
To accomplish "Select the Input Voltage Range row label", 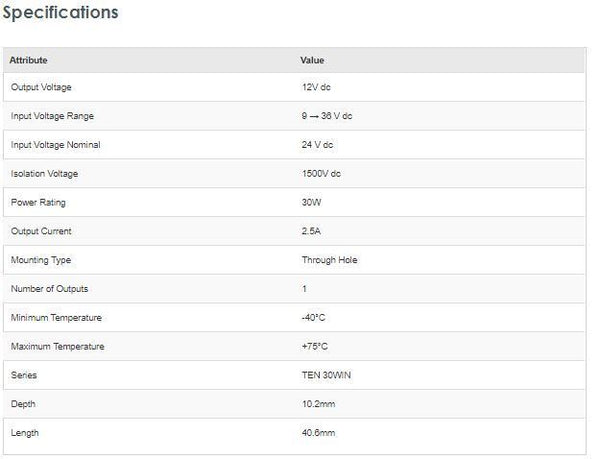I will click(x=52, y=116).
